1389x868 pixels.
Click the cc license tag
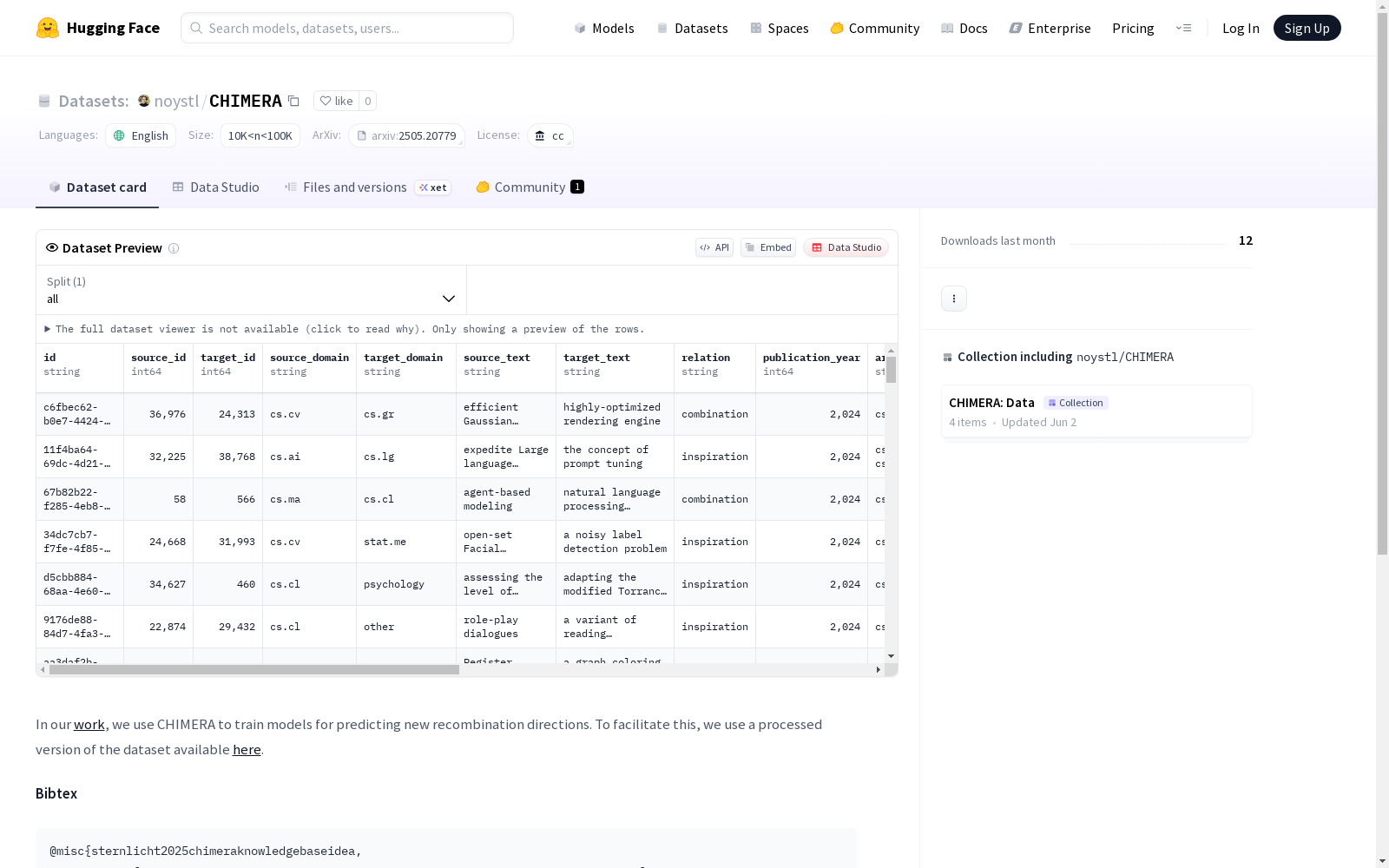550,135
